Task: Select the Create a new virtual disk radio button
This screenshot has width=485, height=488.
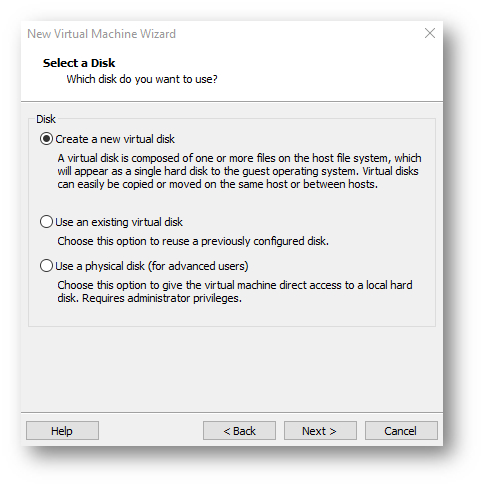Action: coord(46,139)
